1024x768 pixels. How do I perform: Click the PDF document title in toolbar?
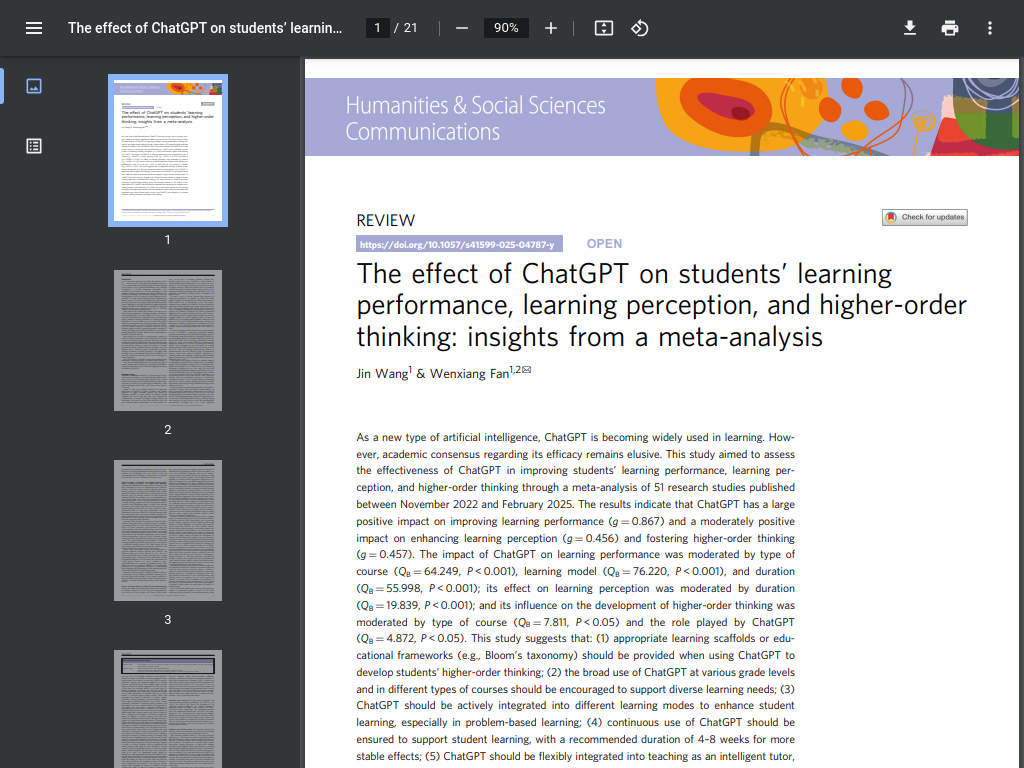click(x=205, y=28)
